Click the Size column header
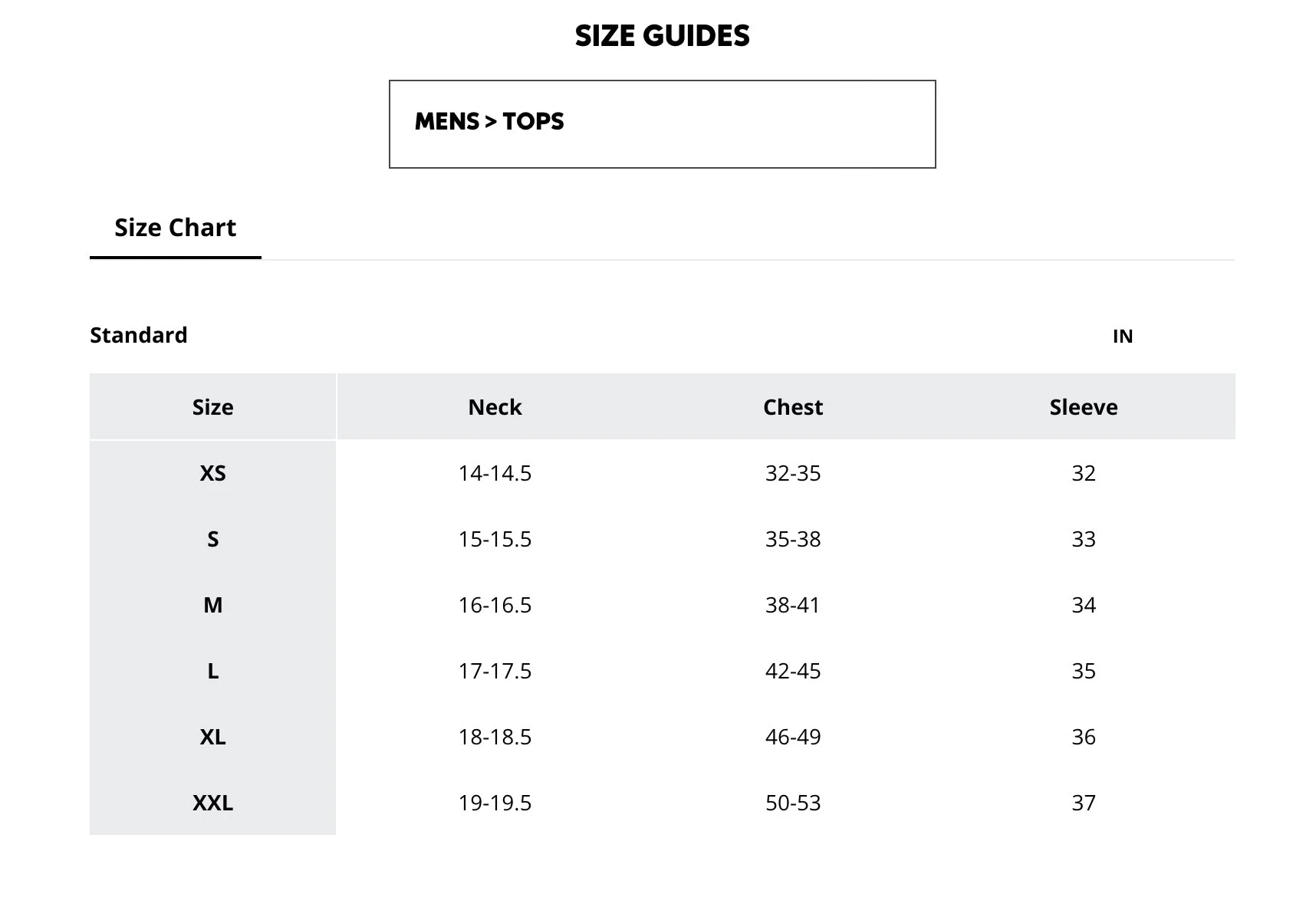 (x=212, y=407)
